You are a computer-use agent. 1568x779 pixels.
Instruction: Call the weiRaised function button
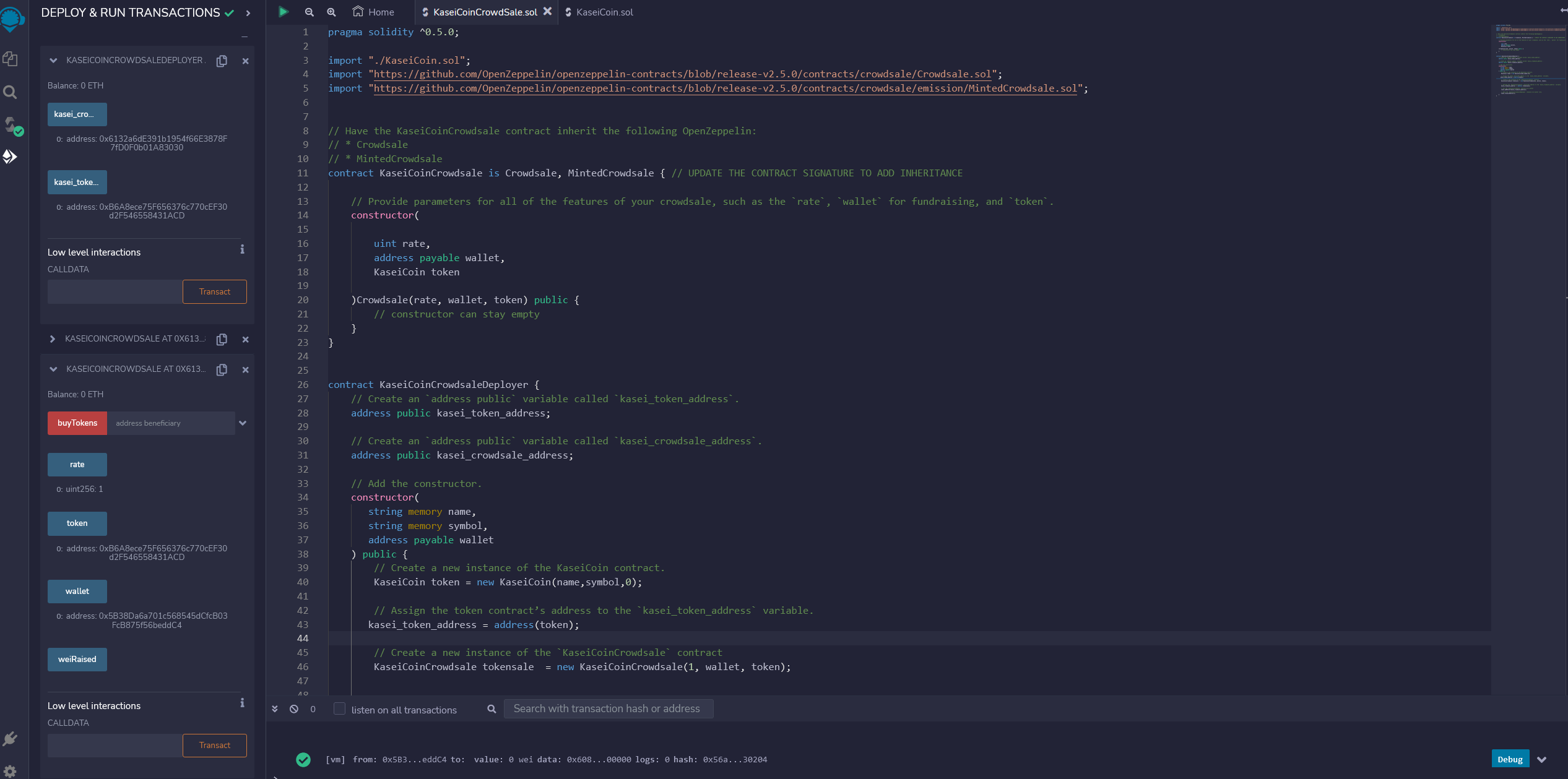click(77, 660)
